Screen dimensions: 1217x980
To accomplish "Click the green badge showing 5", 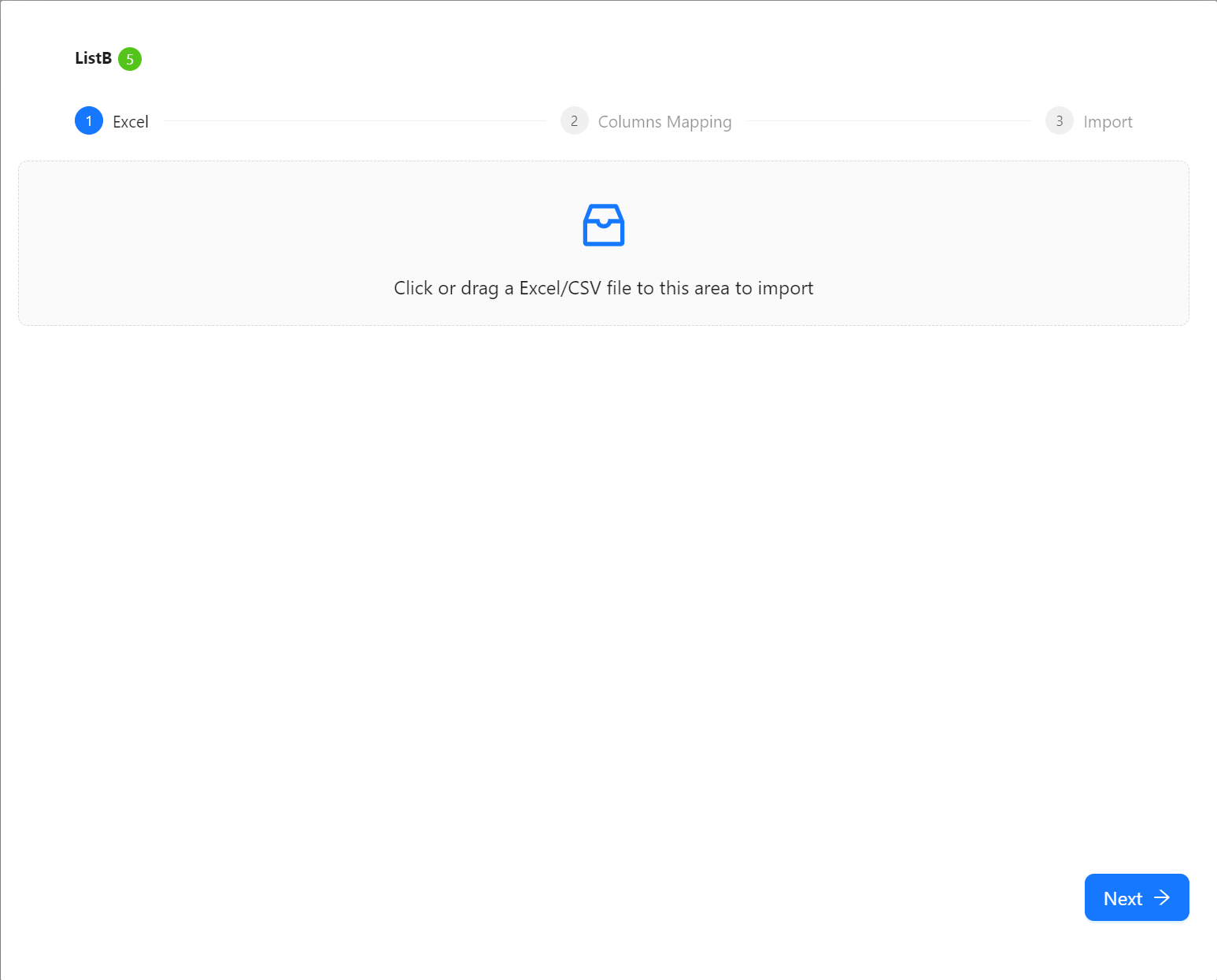I will (130, 59).
